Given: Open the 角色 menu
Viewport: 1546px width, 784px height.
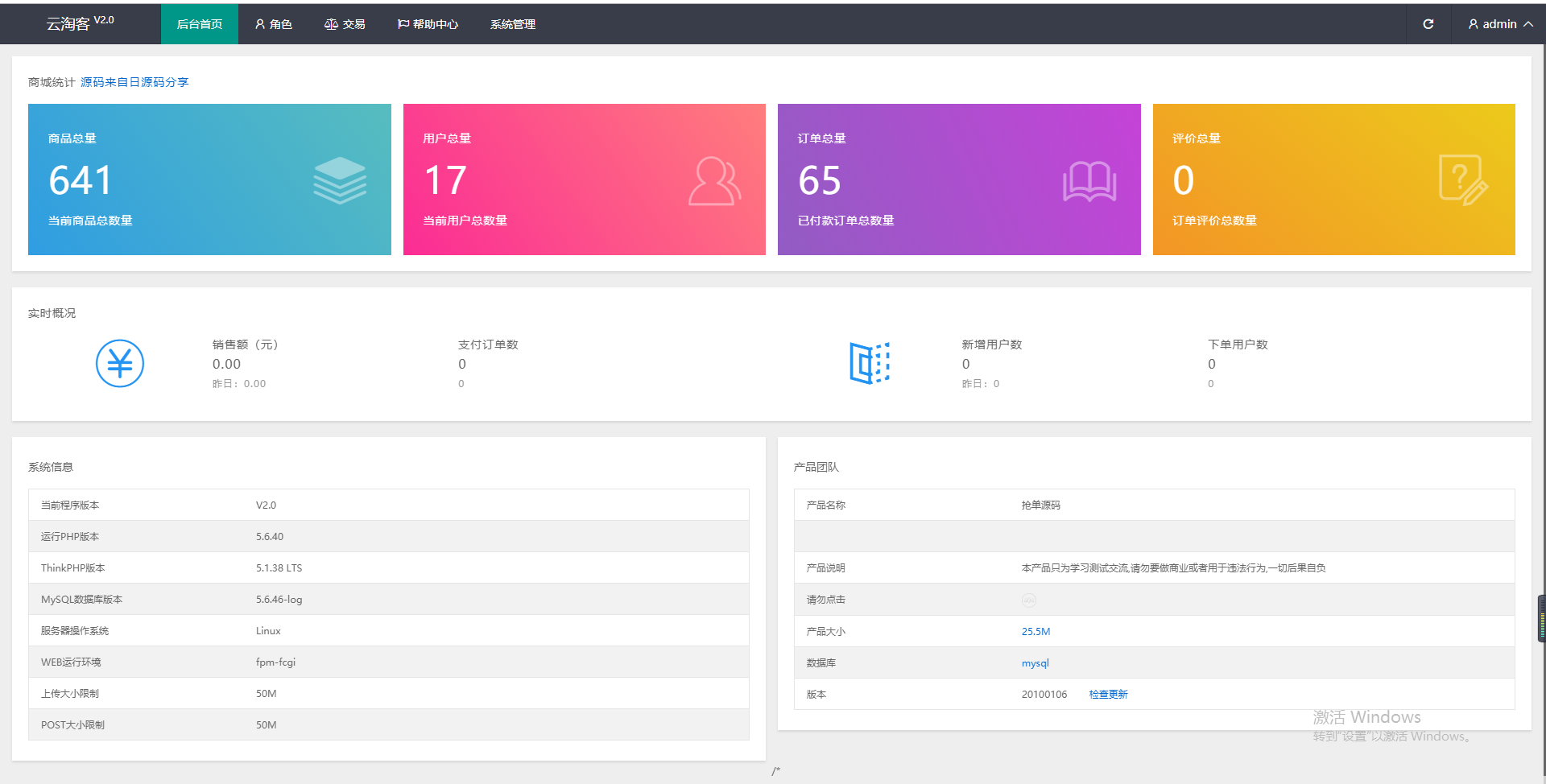Looking at the screenshot, I should (x=274, y=24).
